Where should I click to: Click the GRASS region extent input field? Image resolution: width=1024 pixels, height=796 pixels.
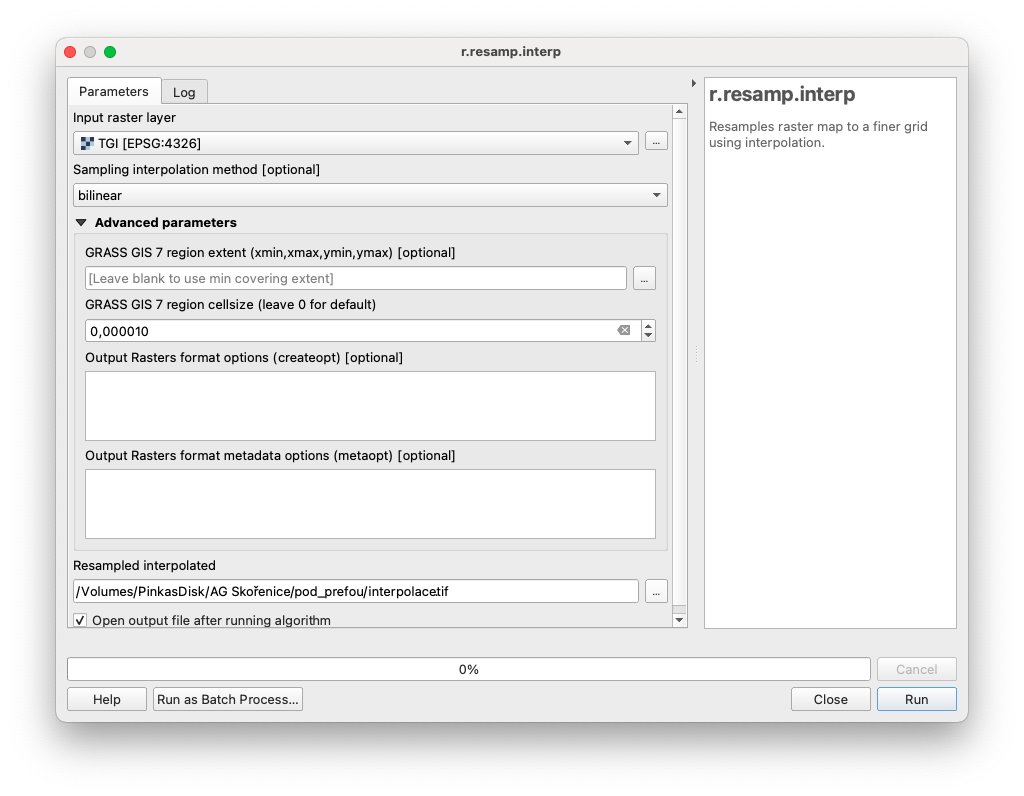coord(355,279)
